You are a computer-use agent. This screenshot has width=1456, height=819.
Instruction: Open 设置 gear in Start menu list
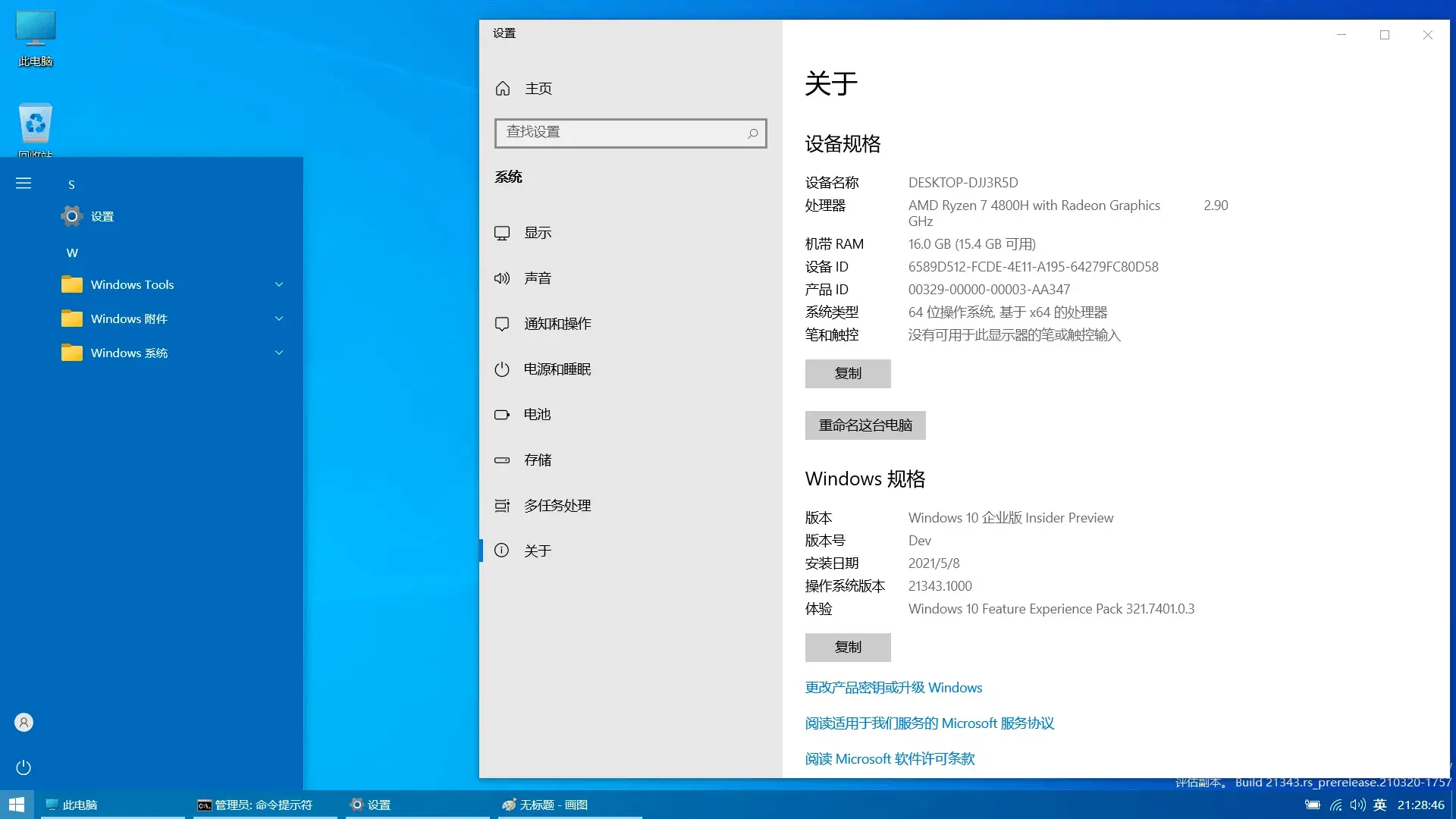72,216
